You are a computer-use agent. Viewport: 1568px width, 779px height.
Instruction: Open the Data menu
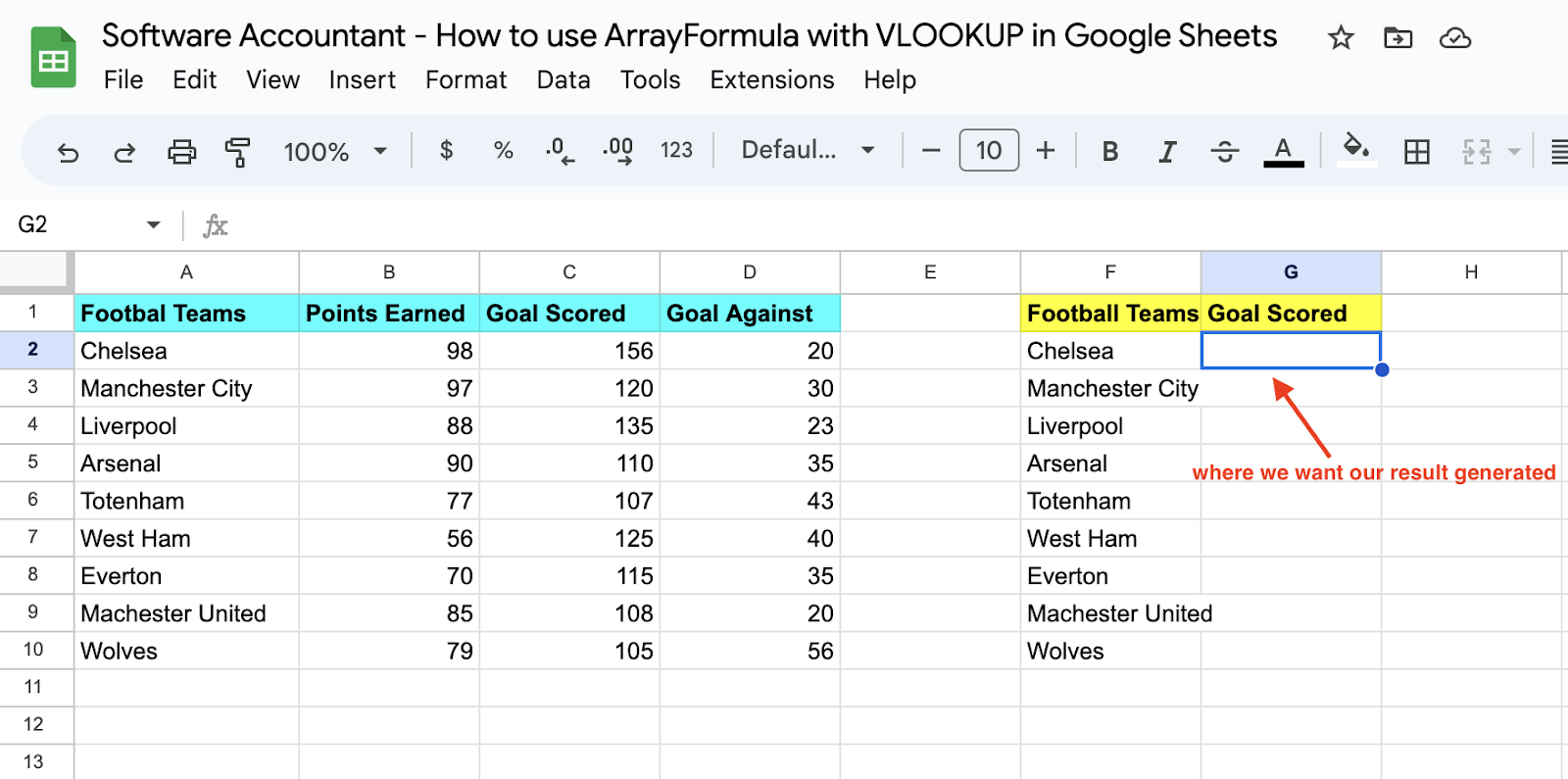click(563, 80)
